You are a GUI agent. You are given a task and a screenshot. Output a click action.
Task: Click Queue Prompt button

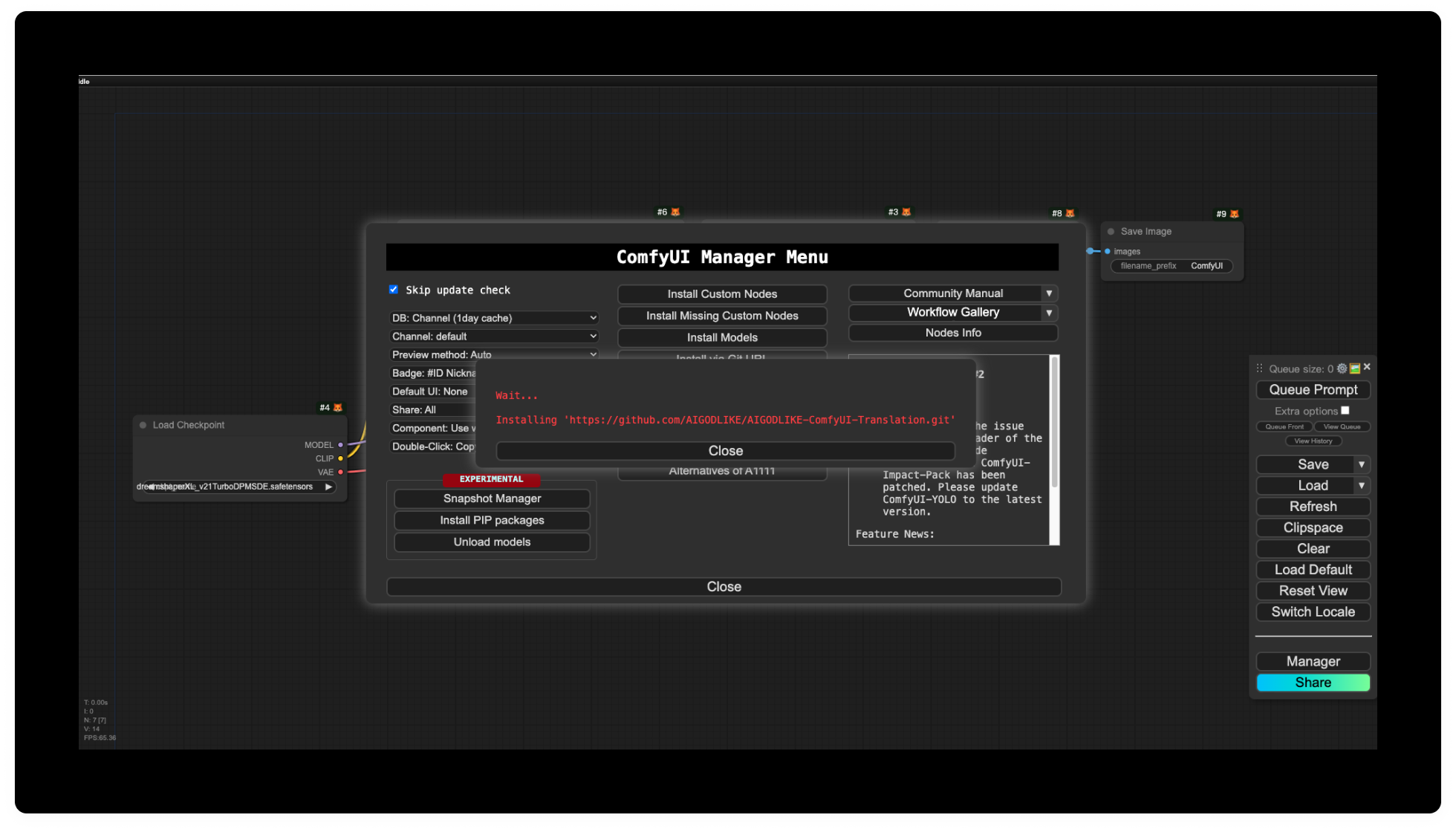(x=1313, y=390)
